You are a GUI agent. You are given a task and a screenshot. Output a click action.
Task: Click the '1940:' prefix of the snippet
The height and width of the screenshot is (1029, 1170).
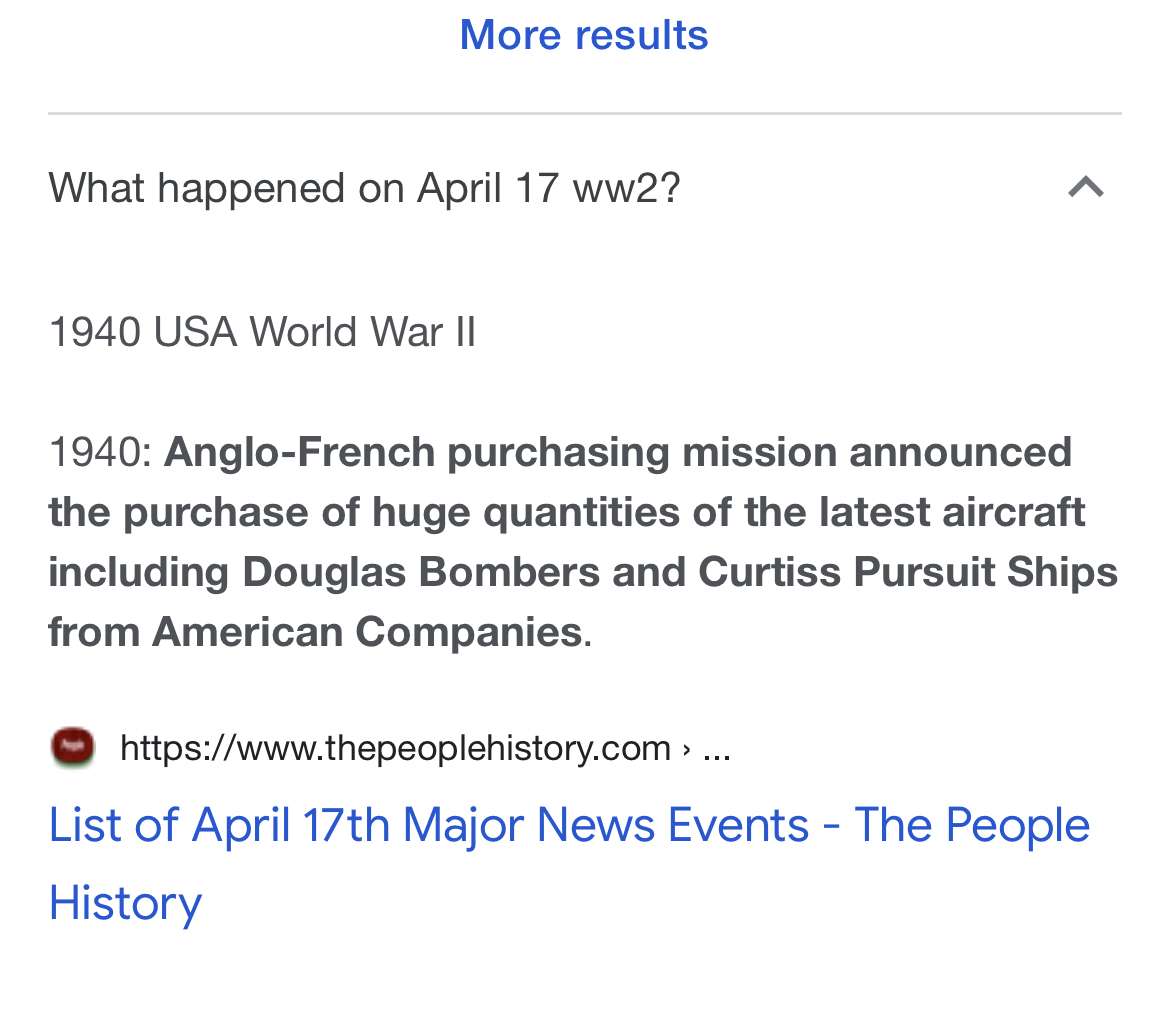click(x=100, y=453)
